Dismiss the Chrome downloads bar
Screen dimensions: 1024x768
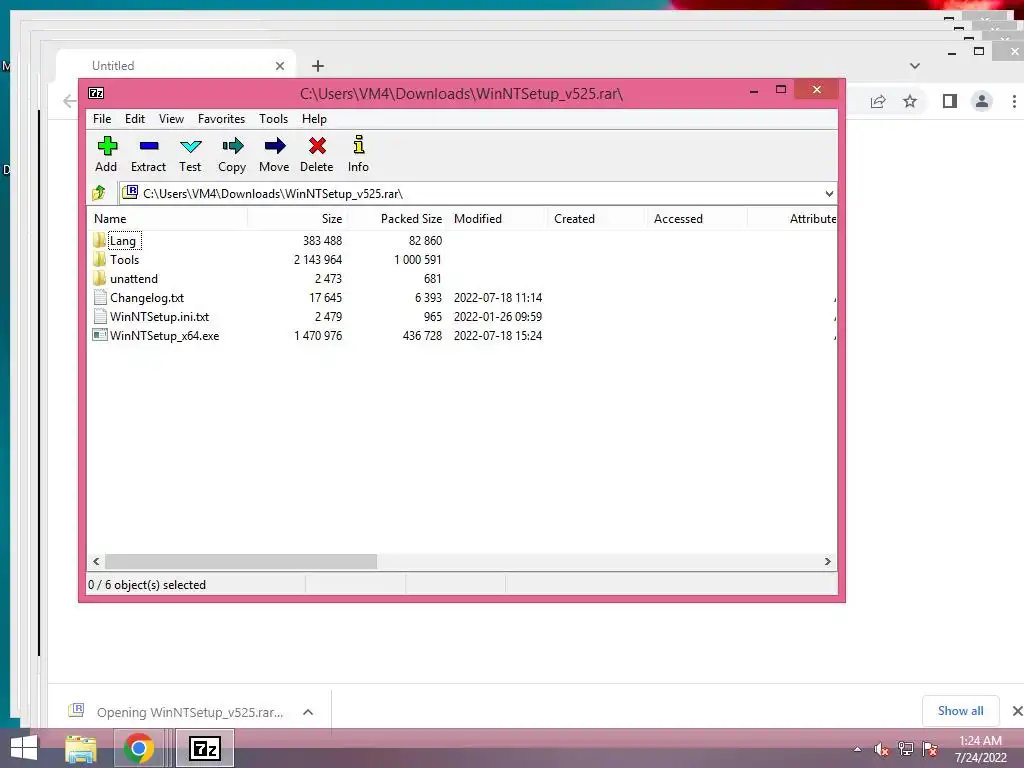(x=1017, y=711)
